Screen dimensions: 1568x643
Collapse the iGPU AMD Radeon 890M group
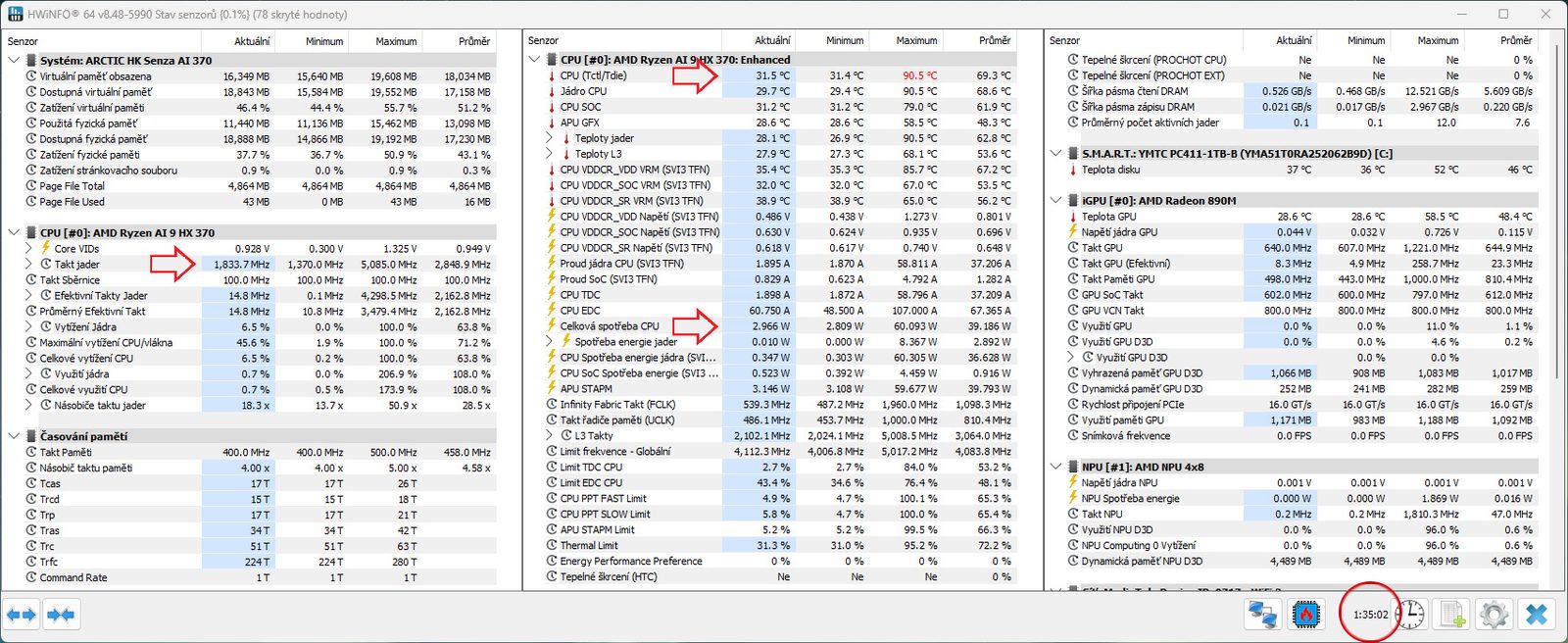point(1055,201)
